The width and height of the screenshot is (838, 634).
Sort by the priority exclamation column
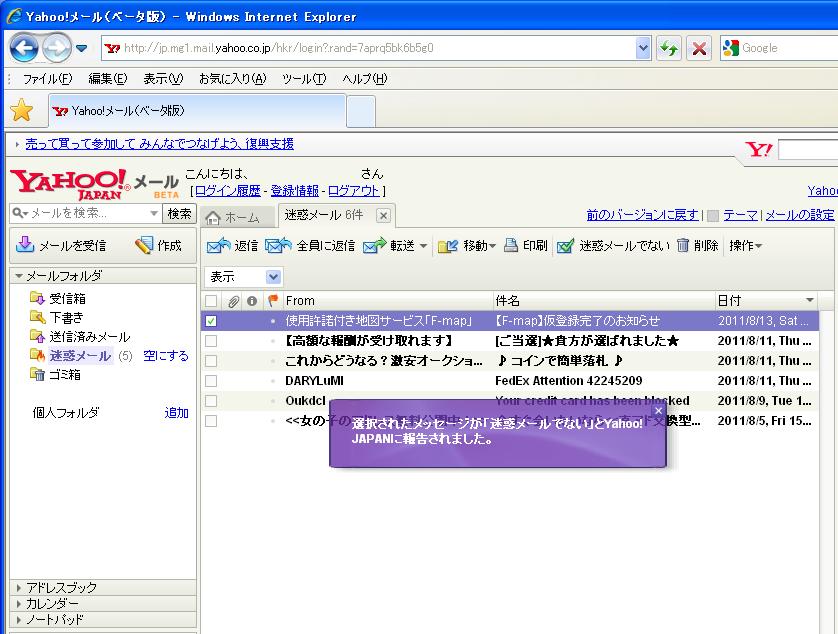click(252, 301)
